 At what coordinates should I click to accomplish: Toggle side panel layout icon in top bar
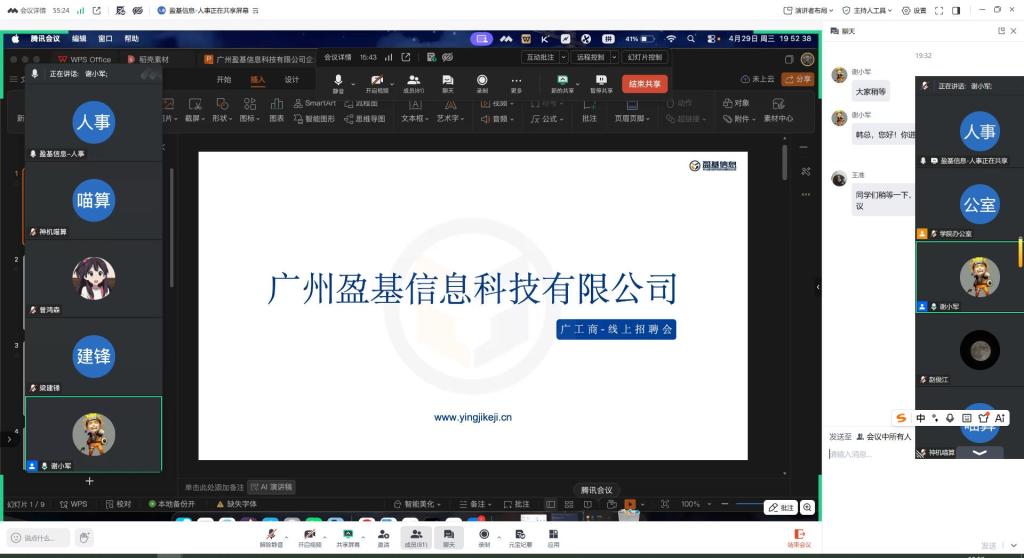956,10
